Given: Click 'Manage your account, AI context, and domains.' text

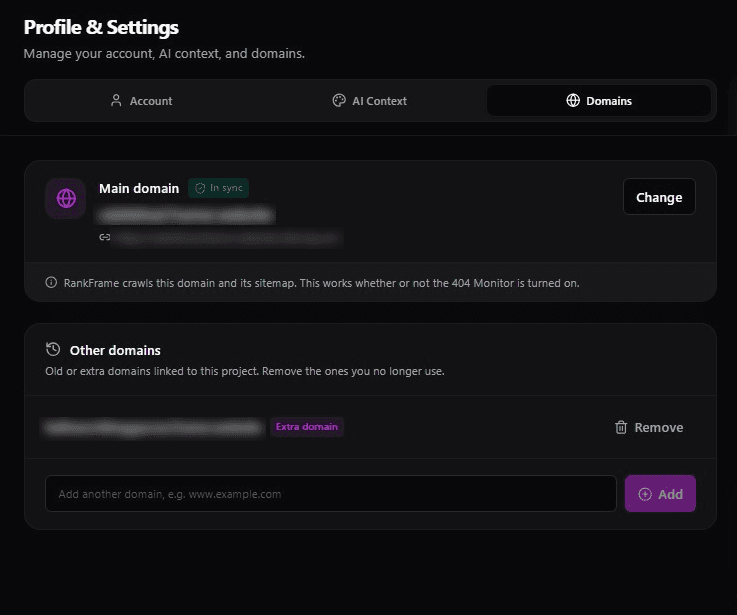Looking at the screenshot, I should click(164, 54).
